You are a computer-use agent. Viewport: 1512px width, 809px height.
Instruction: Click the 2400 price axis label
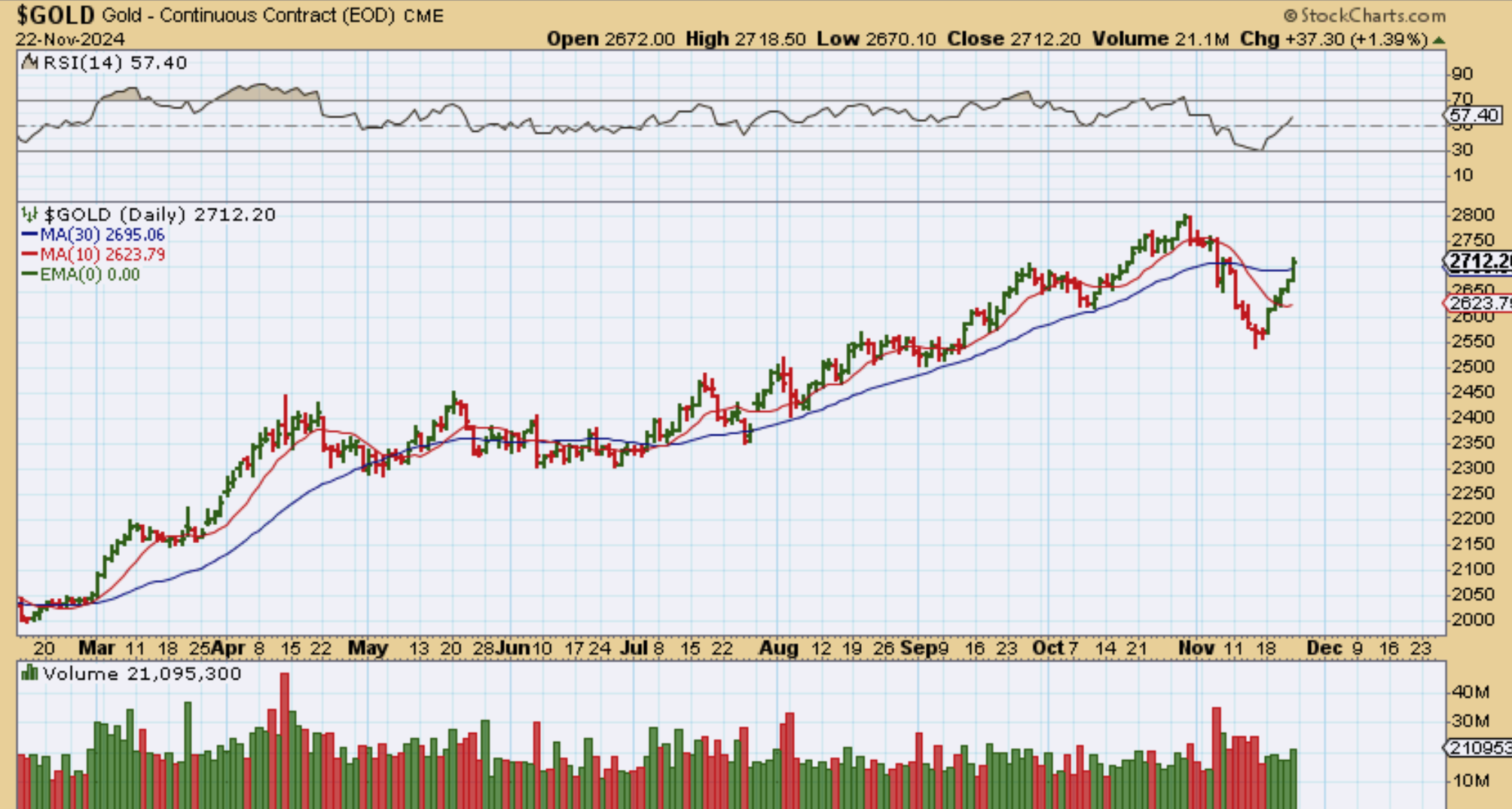click(1473, 417)
